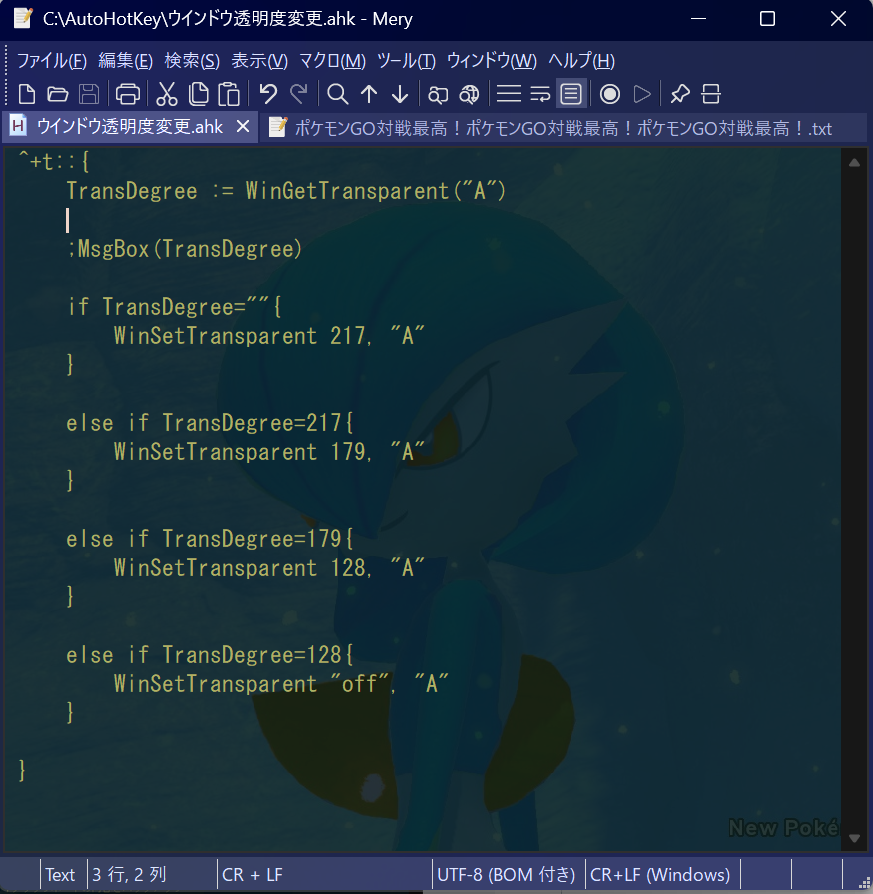Click the line if TransDegree=""{
Viewport: 873px width, 894px height.
(174, 307)
